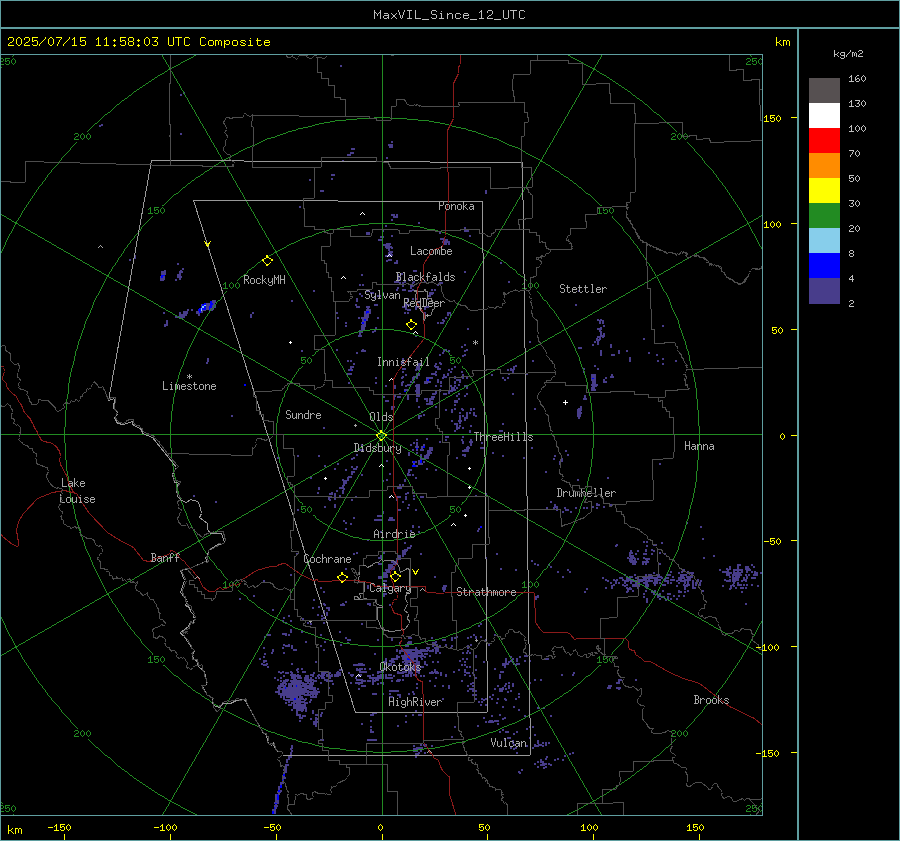Screen dimensions: 900x841
Task: Click the Ponoka city label
Action: pos(456,206)
